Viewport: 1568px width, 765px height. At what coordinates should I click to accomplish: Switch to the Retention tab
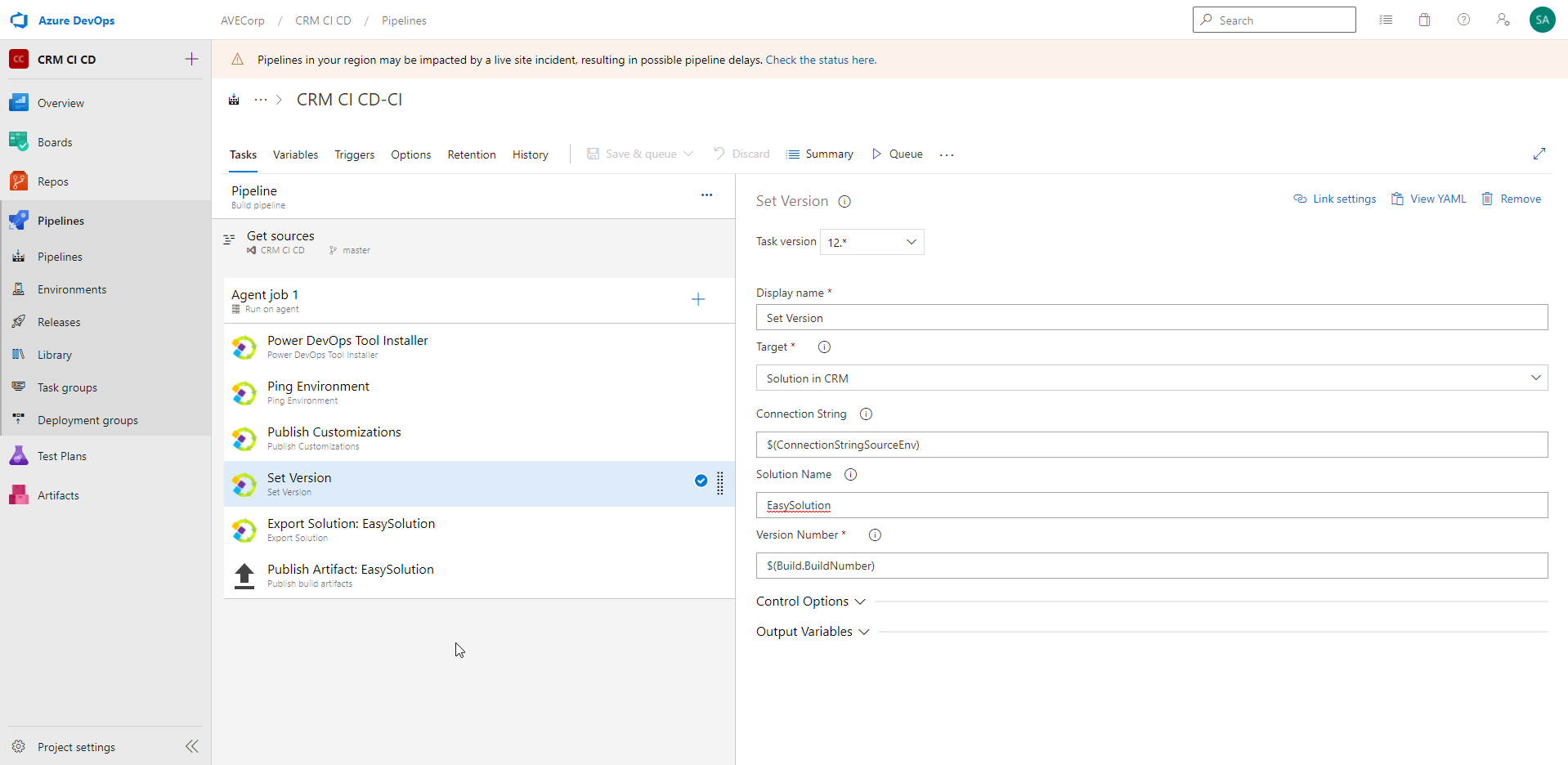pos(472,154)
